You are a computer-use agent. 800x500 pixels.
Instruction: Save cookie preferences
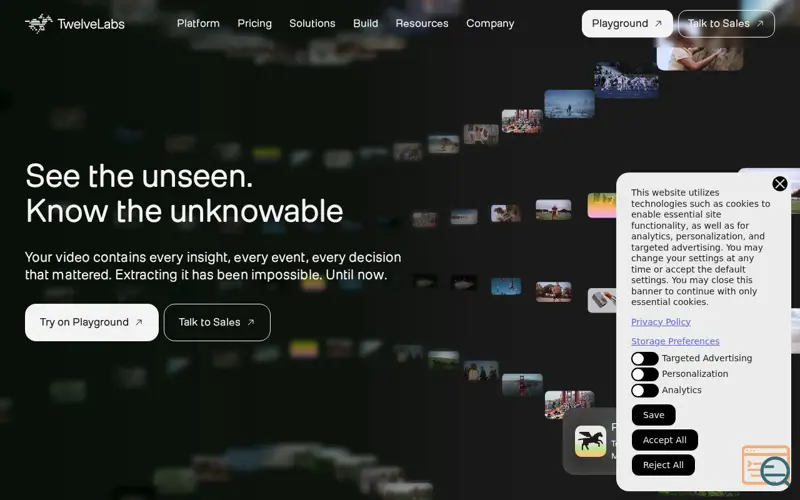[654, 415]
